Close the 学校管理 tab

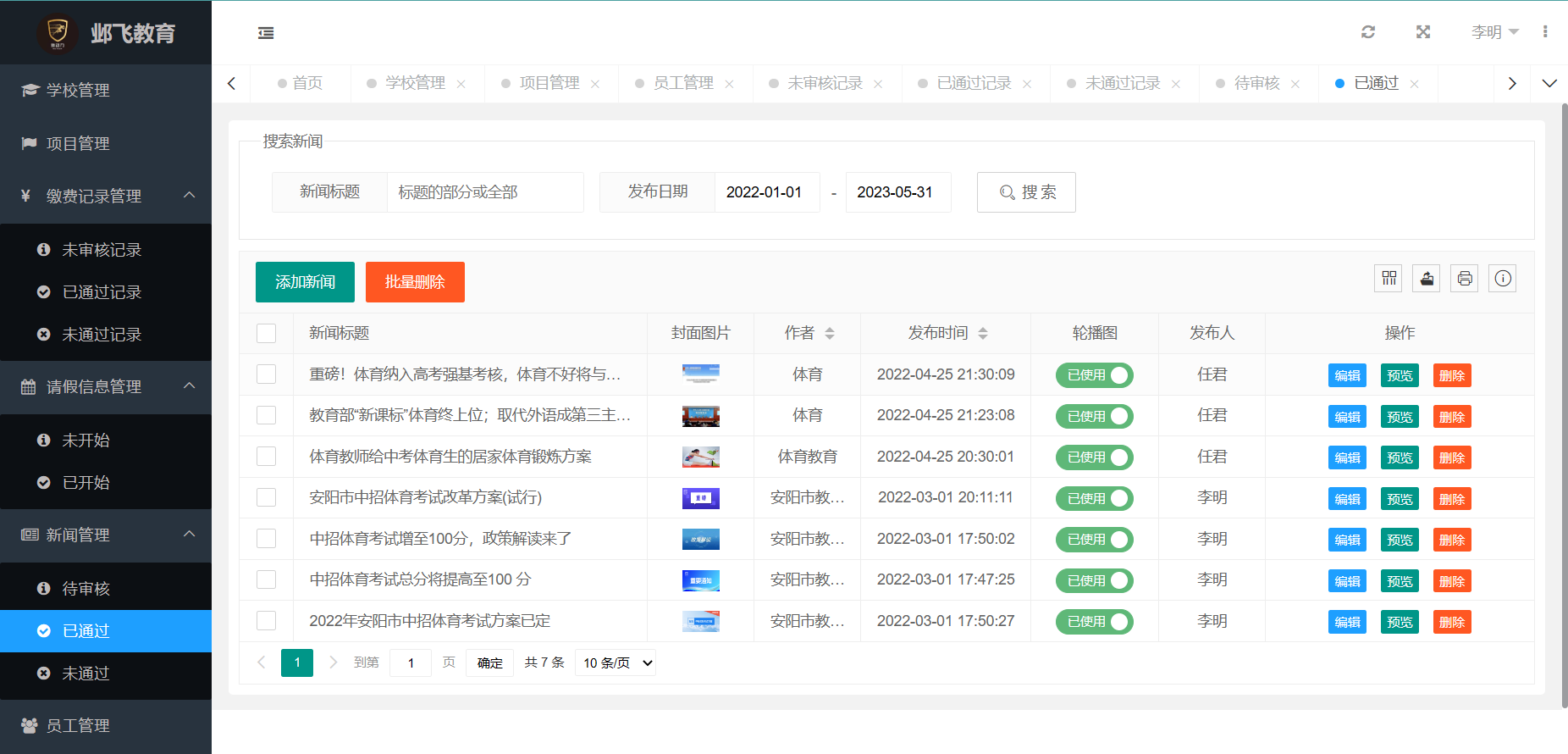[461, 84]
